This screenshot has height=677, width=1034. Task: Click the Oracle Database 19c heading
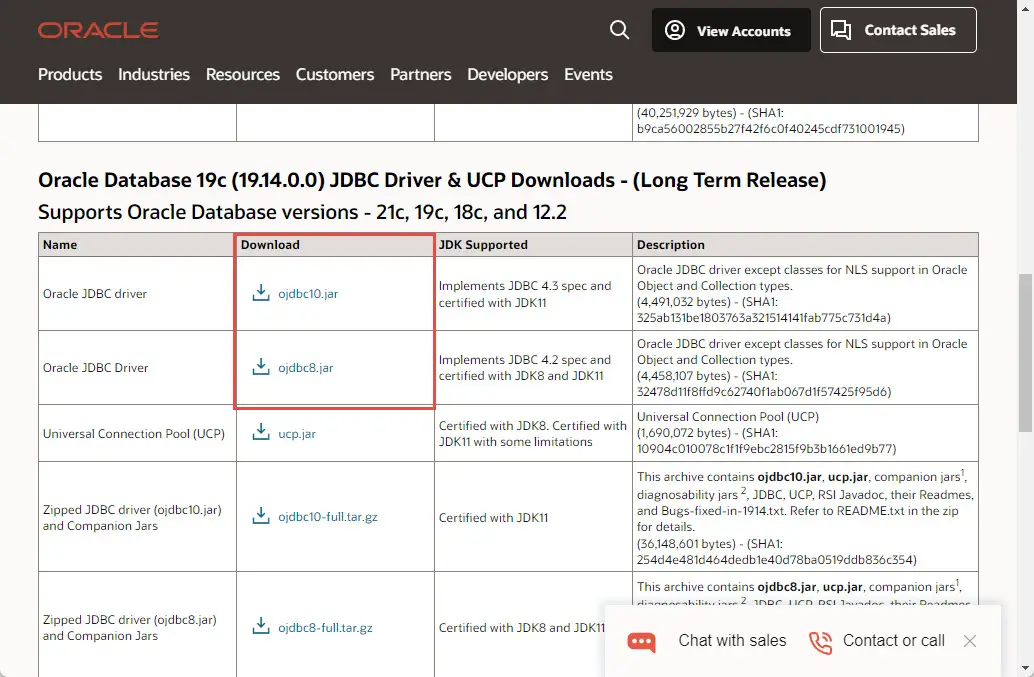point(432,180)
